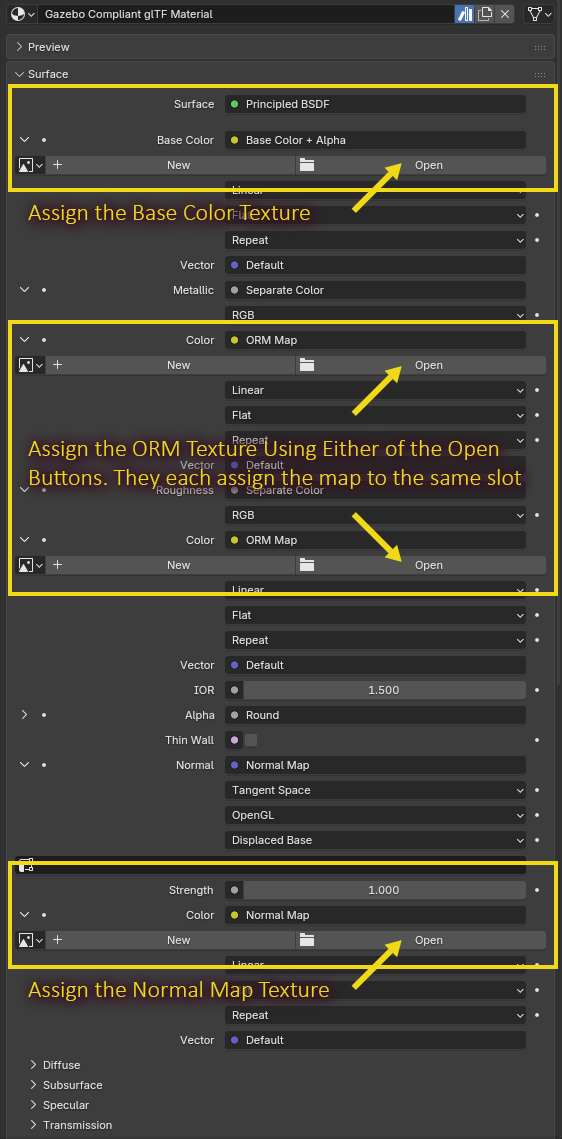Screen dimensions: 562x1139
Task: Collapse the Roughness ORM Map Color chevron
Action: (25, 540)
